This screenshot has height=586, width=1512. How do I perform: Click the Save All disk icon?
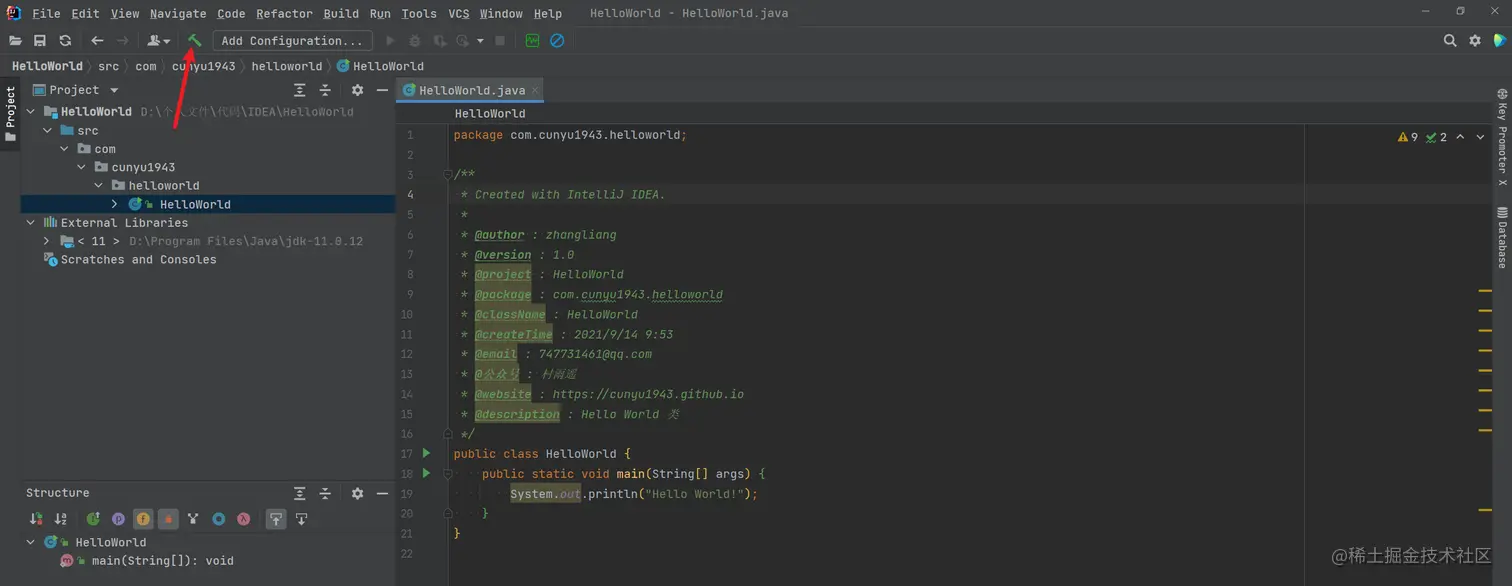click(40, 41)
